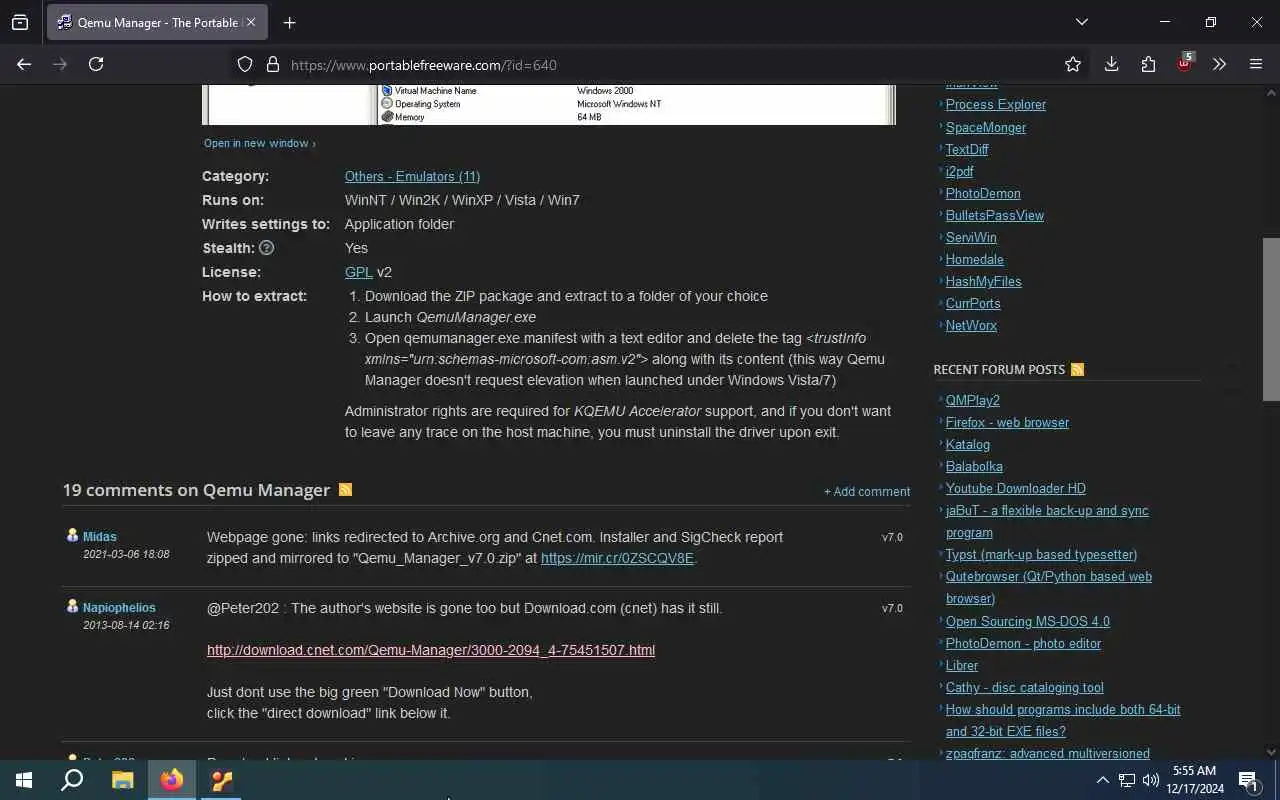
Task: Open File Explorer from taskbar
Action: click(122, 780)
